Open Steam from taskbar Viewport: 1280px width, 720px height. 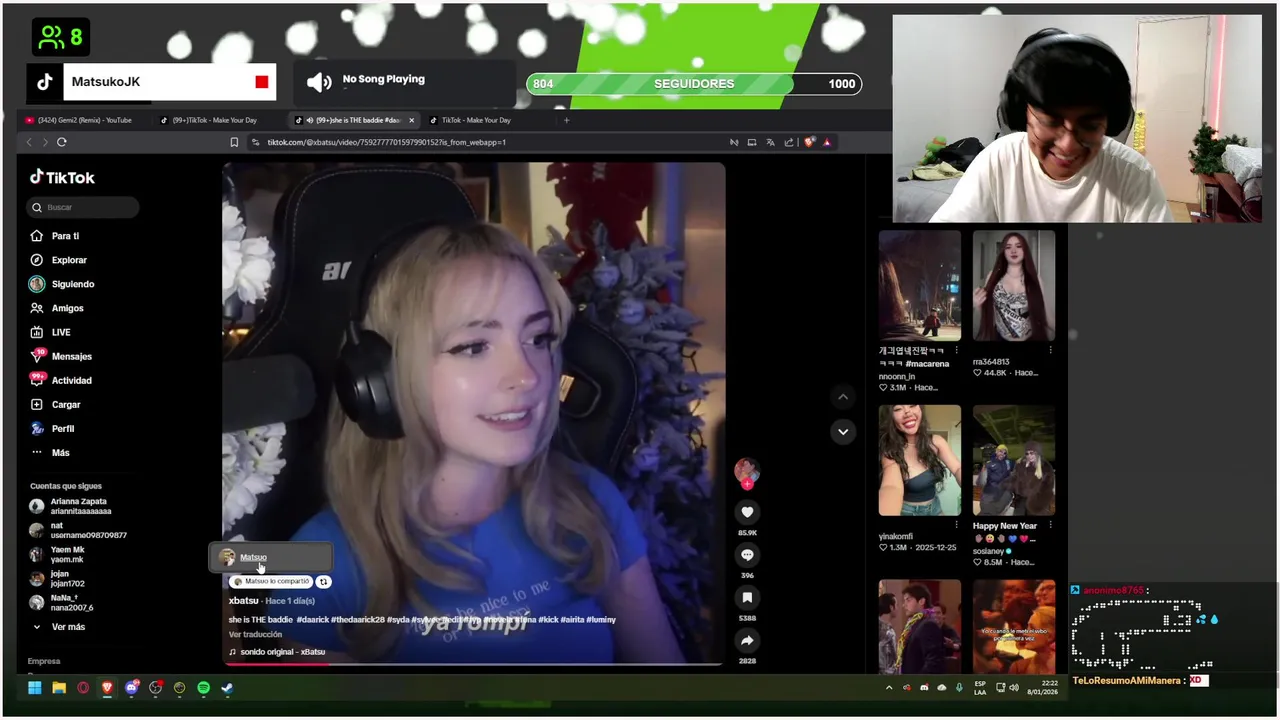[227, 688]
